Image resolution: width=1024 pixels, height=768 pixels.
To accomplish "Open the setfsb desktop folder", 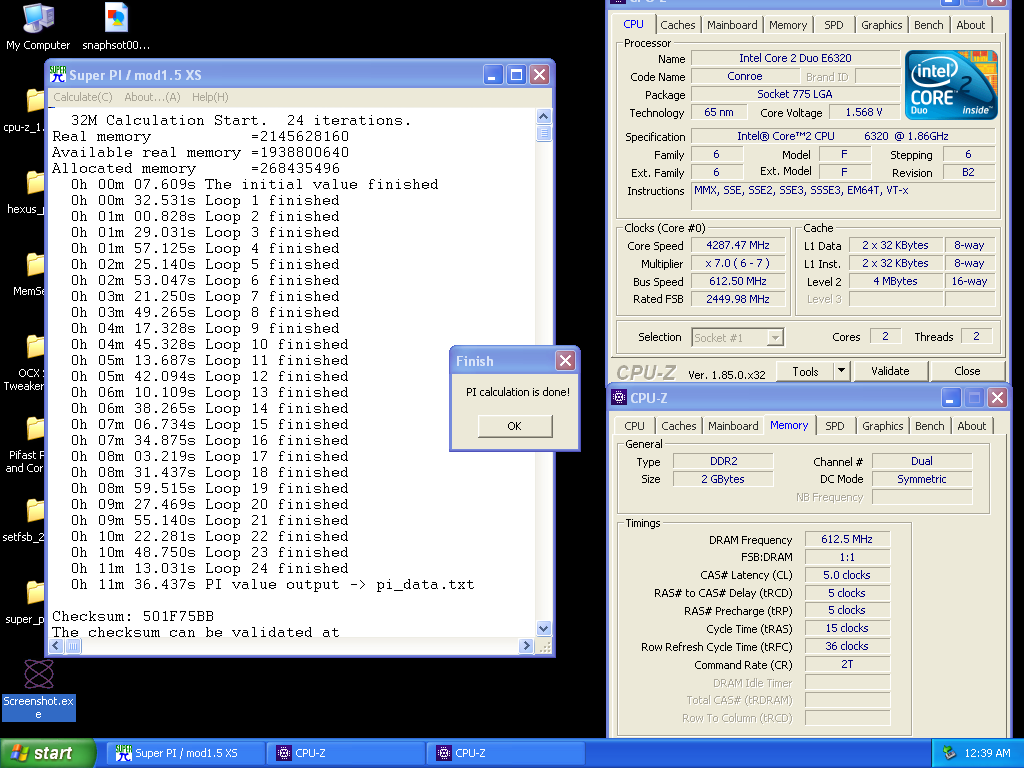I will point(24,520).
